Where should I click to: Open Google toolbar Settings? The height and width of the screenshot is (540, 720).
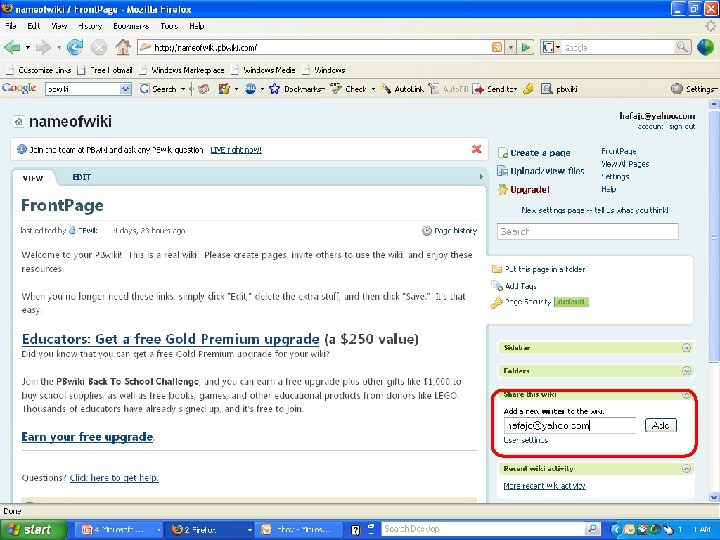pos(694,89)
